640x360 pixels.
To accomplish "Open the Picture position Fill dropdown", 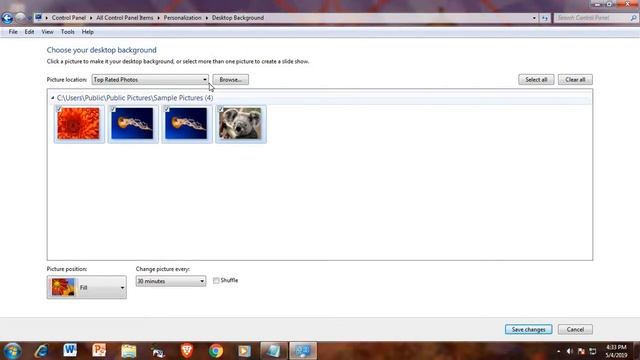I will point(87,287).
